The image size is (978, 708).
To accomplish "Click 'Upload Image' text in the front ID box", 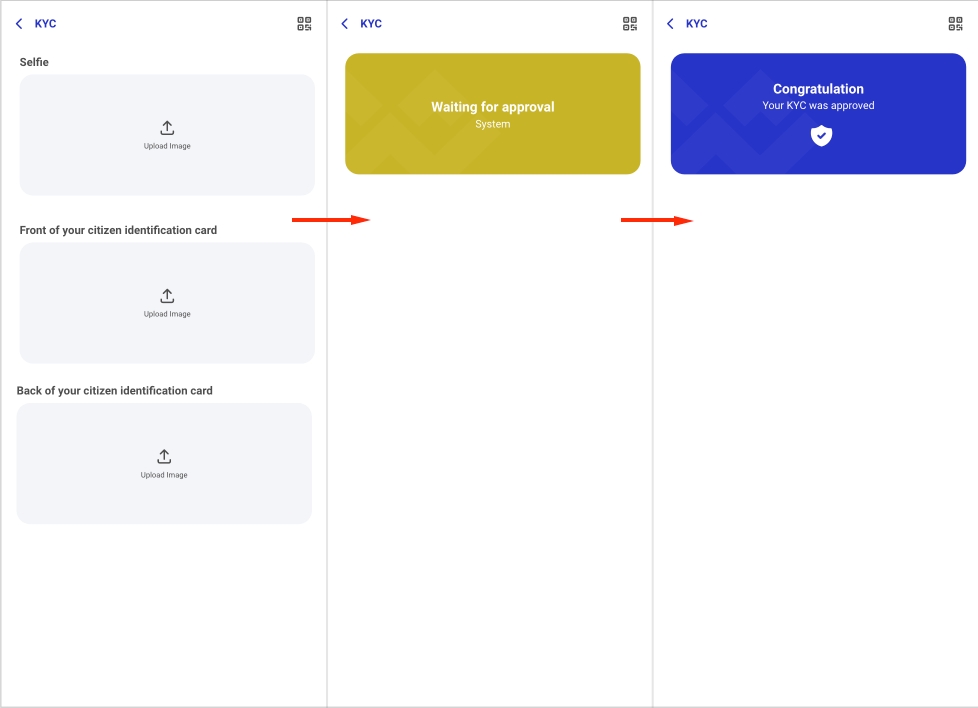I will pos(167,314).
